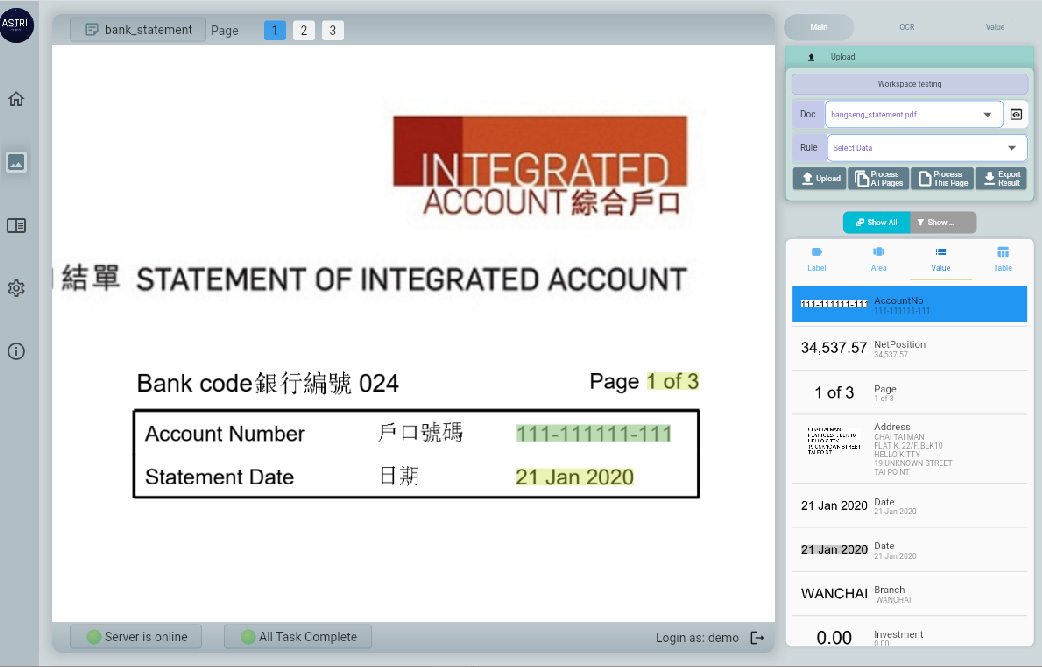Click the bank_statement document label
The height and width of the screenshot is (667, 1042).
[138, 30]
